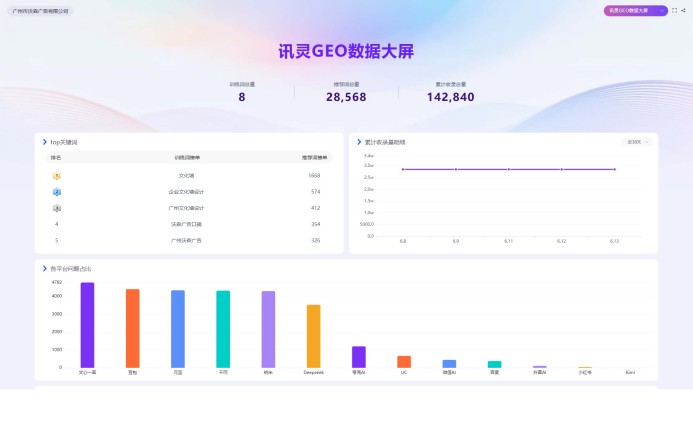The image size is (693, 432).
Task: Click the short teal tenth bar
Action: (x=495, y=364)
